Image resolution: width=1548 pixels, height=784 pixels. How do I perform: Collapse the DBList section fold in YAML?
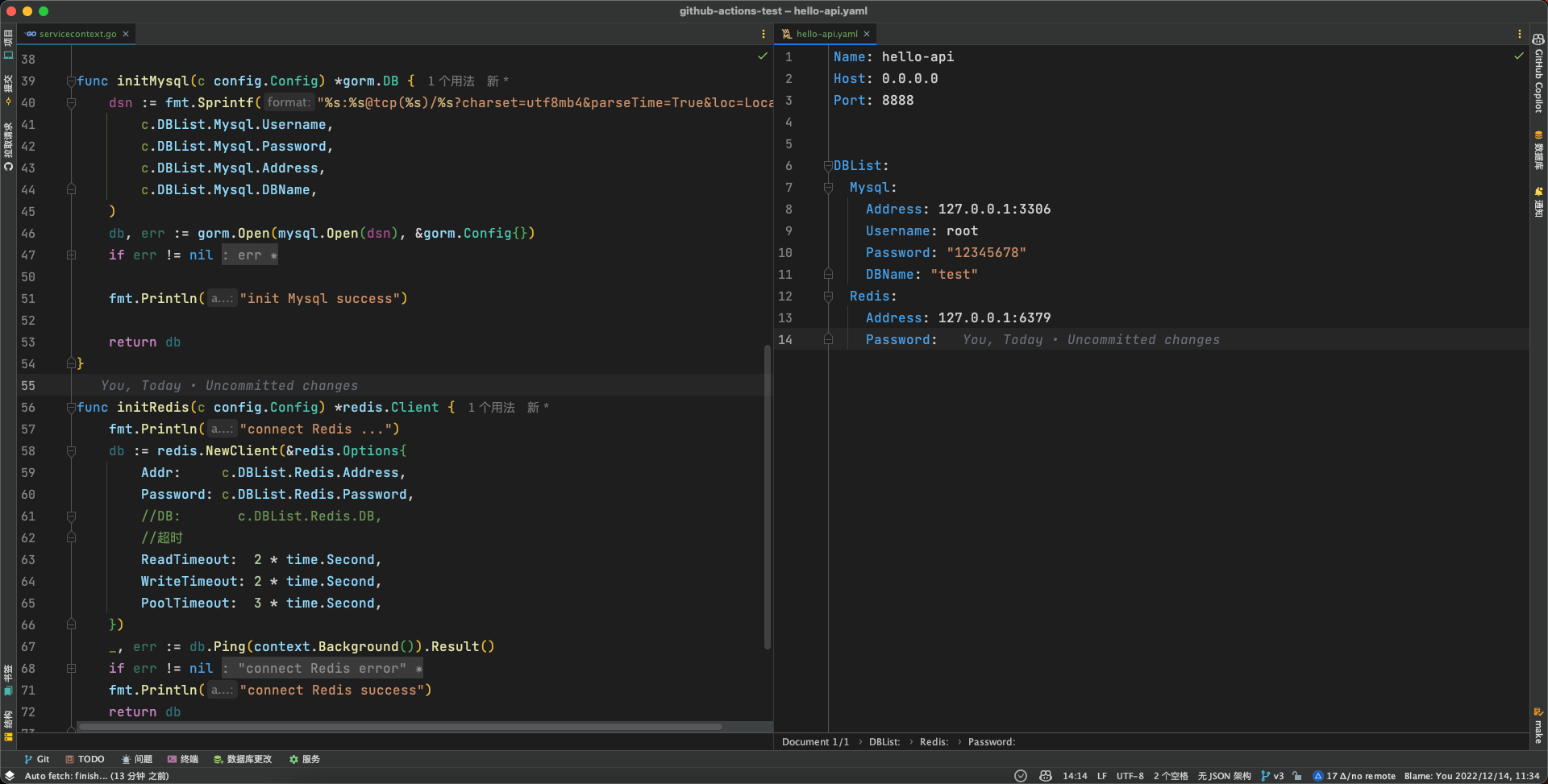coord(828,166)
